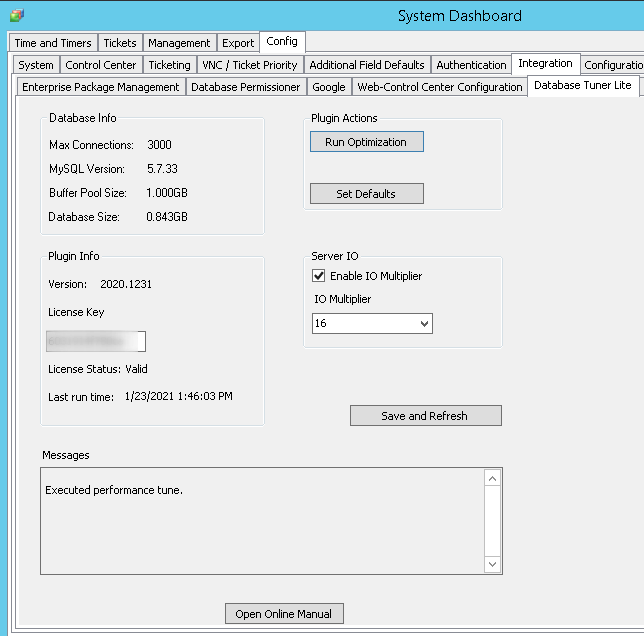The image size is (644, 636).
Task: Open Enterprise Package Management tab
Action: click(101, 87)
